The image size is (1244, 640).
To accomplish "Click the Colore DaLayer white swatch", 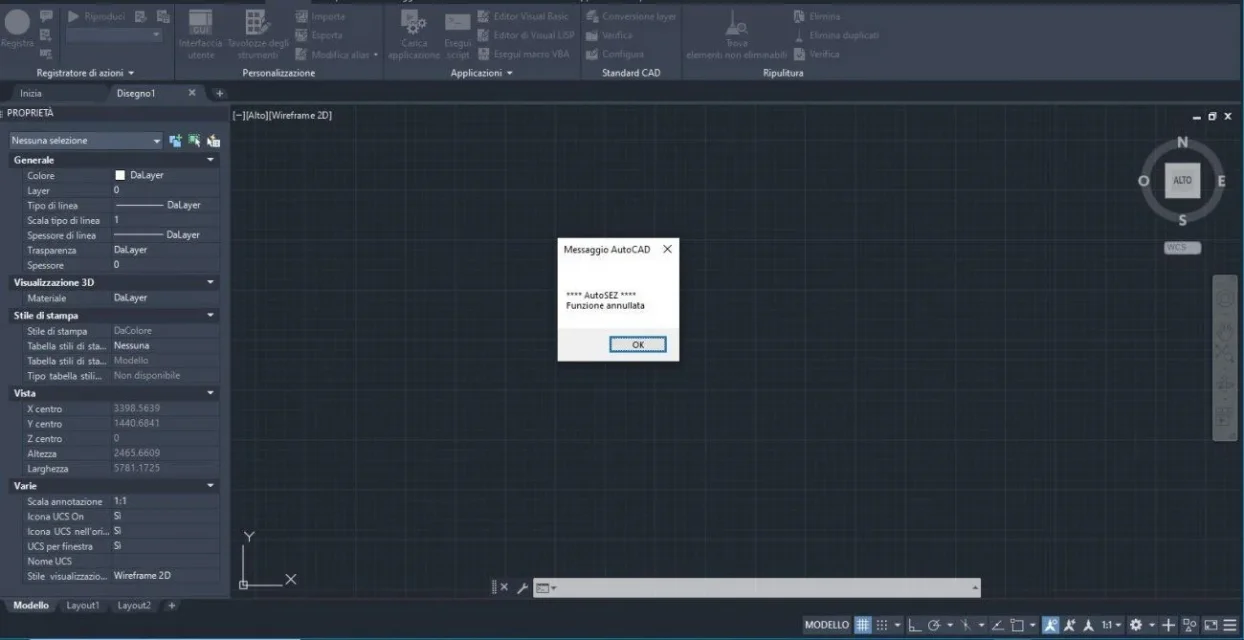I will (120, 175).
